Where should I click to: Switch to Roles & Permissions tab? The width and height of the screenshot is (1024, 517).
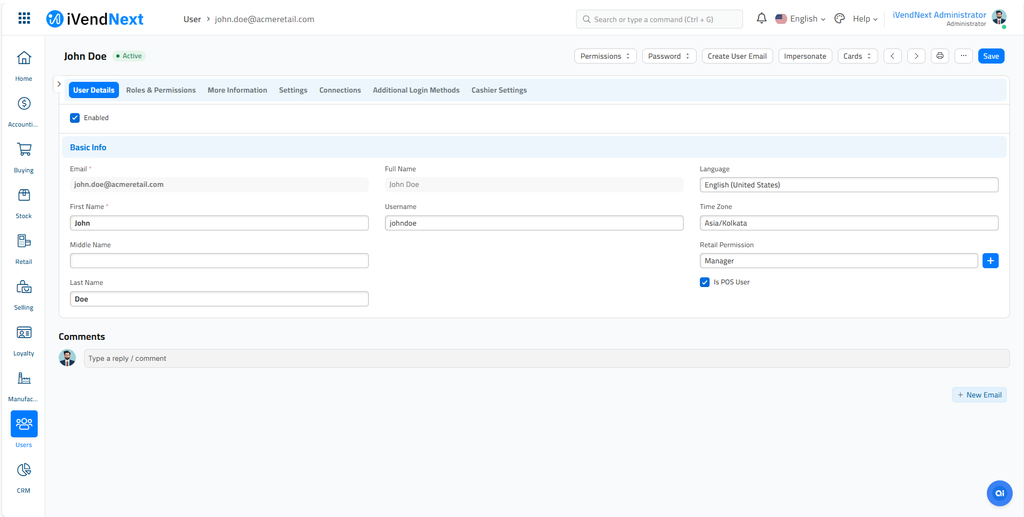pos(161,90)
